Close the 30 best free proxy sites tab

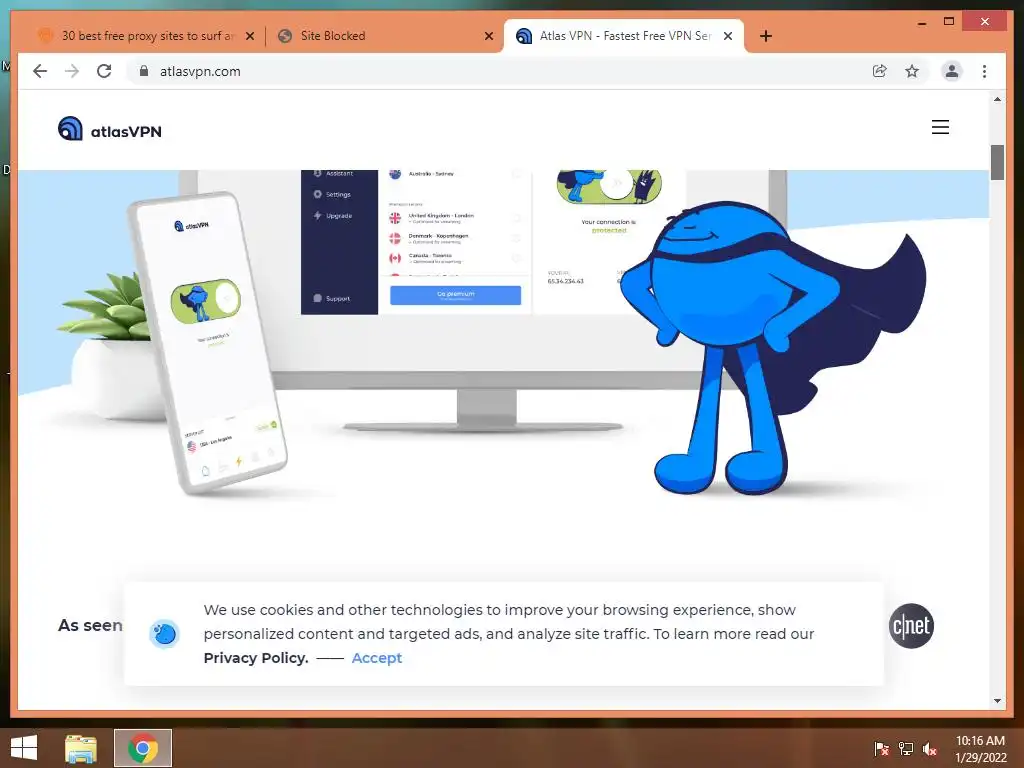(x=249, y=36)
